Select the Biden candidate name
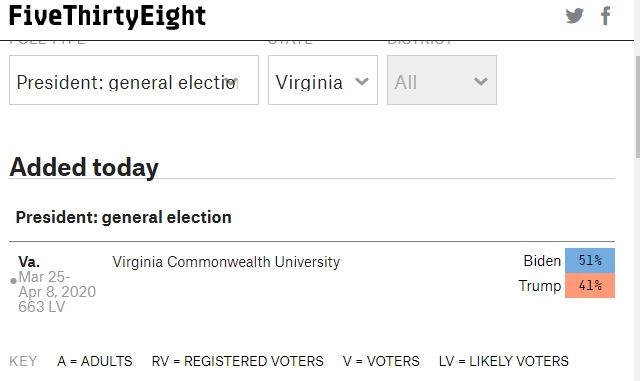The image size is (640, 381). (x=542, y=261)
